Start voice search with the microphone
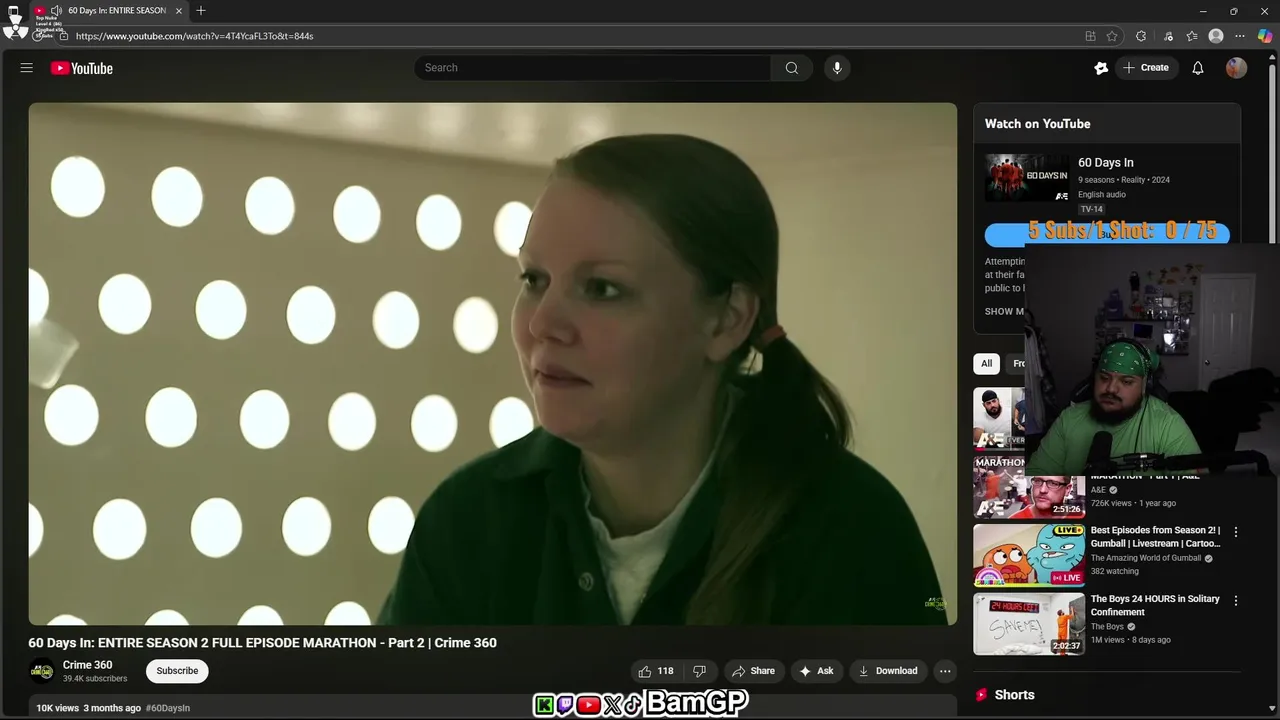 (837, 68)
